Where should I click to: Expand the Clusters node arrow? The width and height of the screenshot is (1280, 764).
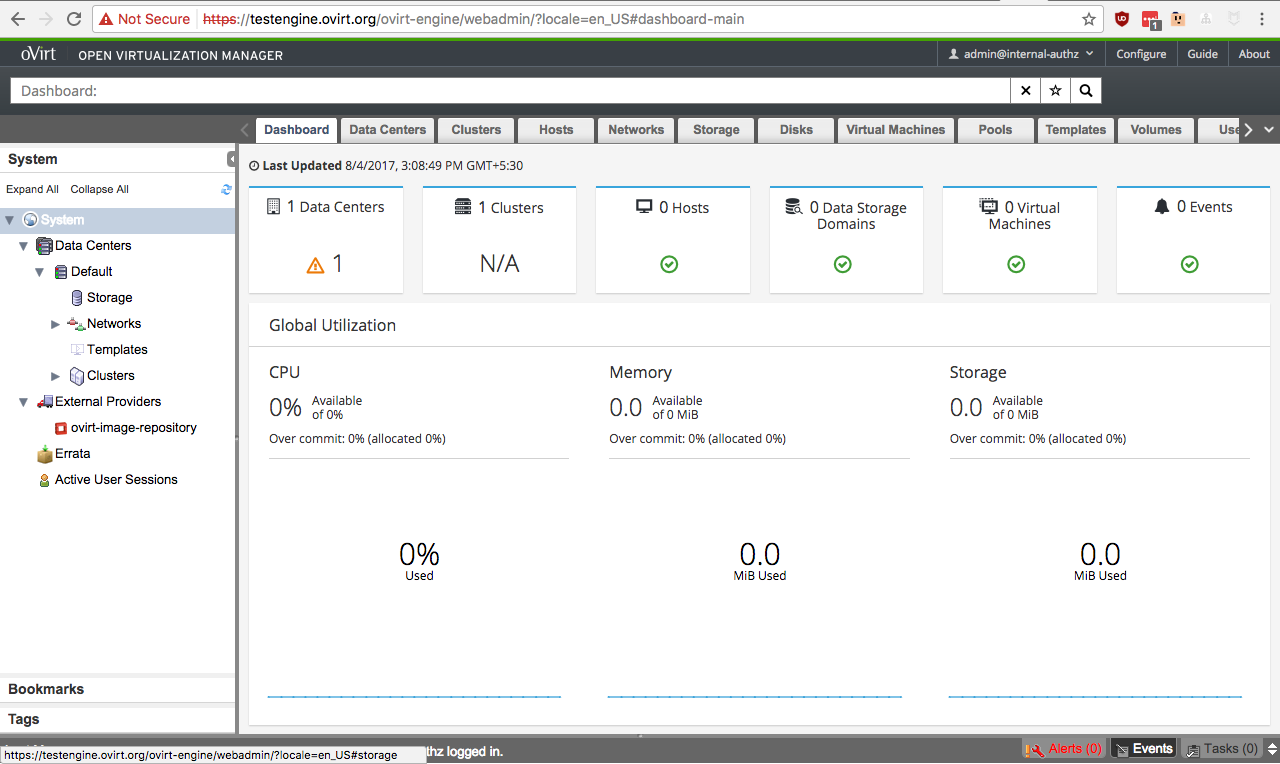click(x=56, y=376)
